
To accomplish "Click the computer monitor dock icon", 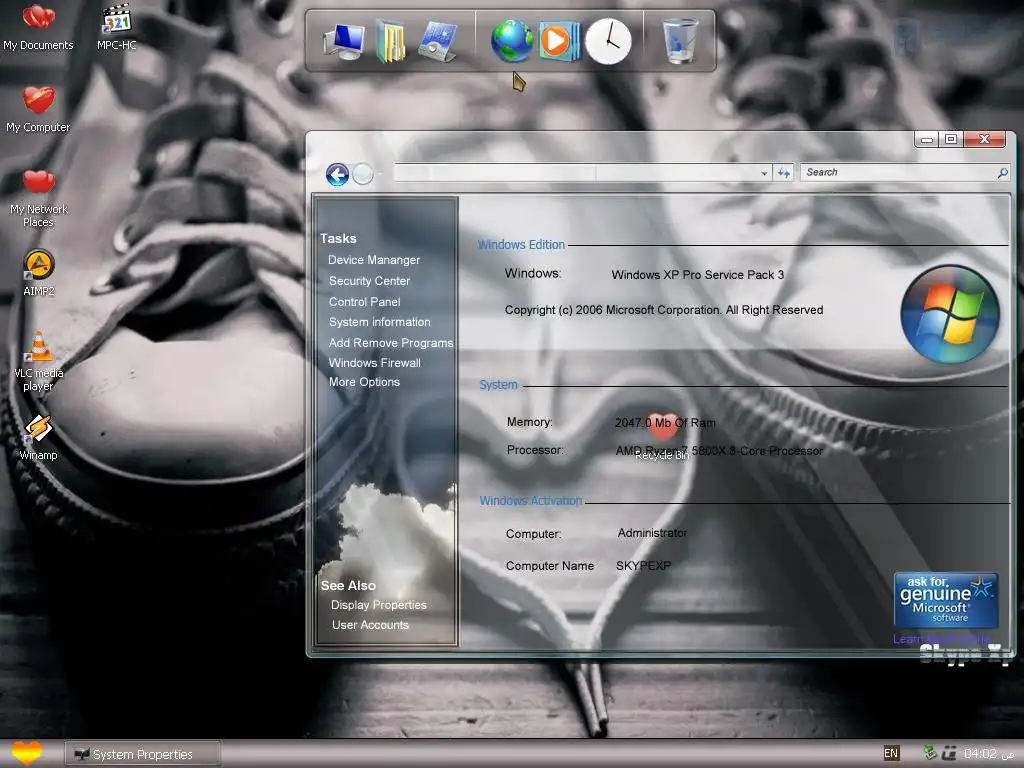I will (x=344, y=41).
